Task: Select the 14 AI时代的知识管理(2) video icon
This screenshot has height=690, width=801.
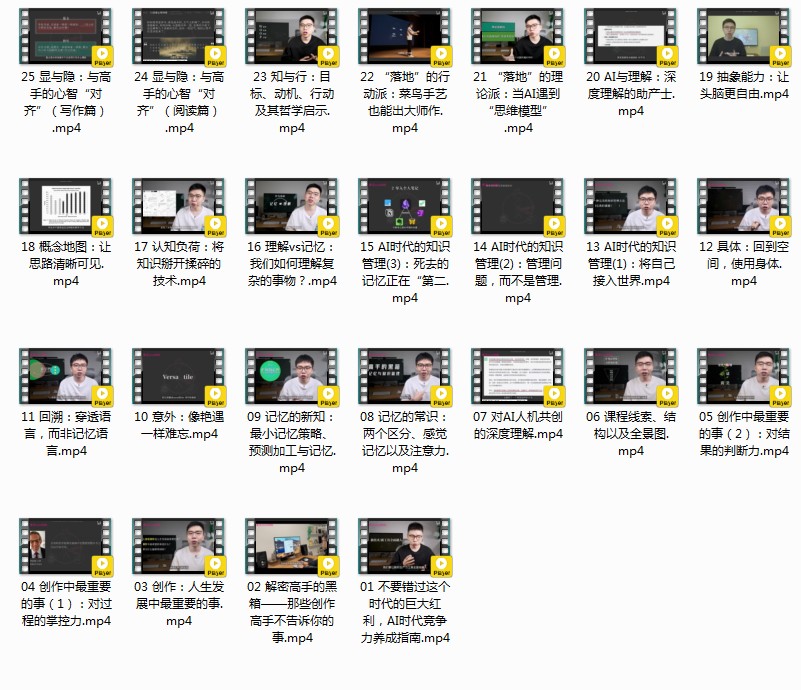Action: (518, 207)
